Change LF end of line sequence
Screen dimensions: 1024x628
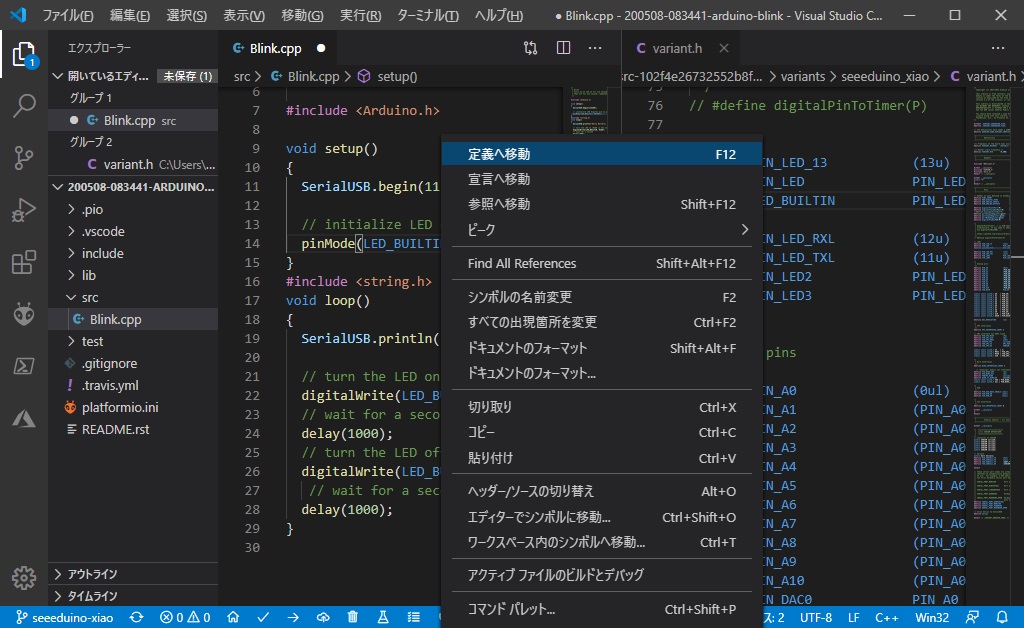(x=854, y=617)
